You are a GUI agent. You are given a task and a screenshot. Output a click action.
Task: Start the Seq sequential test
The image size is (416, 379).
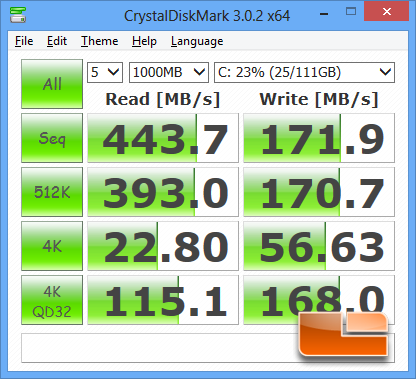(52, 138)
